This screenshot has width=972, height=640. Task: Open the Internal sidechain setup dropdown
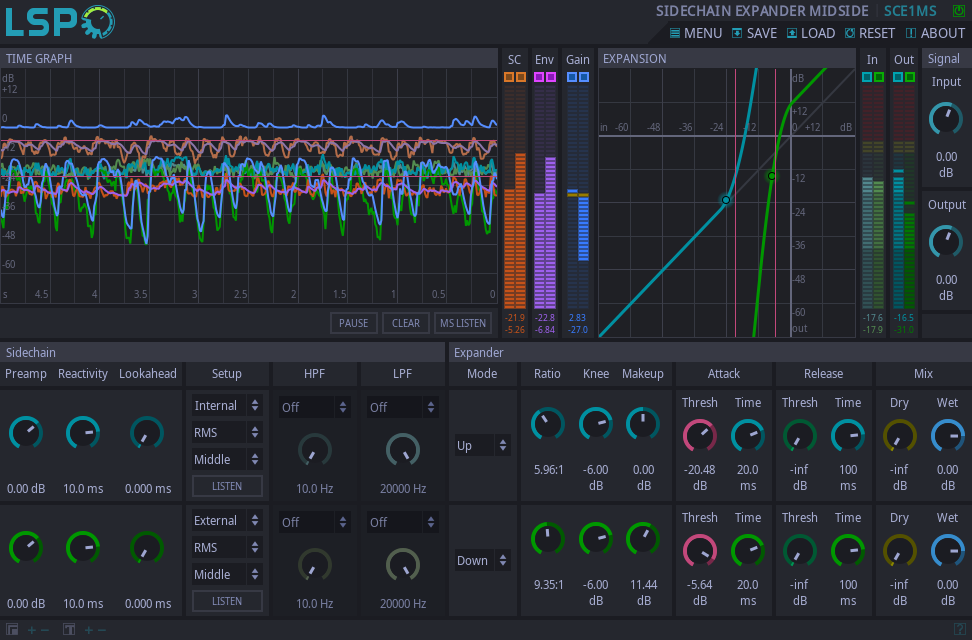click(227, 406)
